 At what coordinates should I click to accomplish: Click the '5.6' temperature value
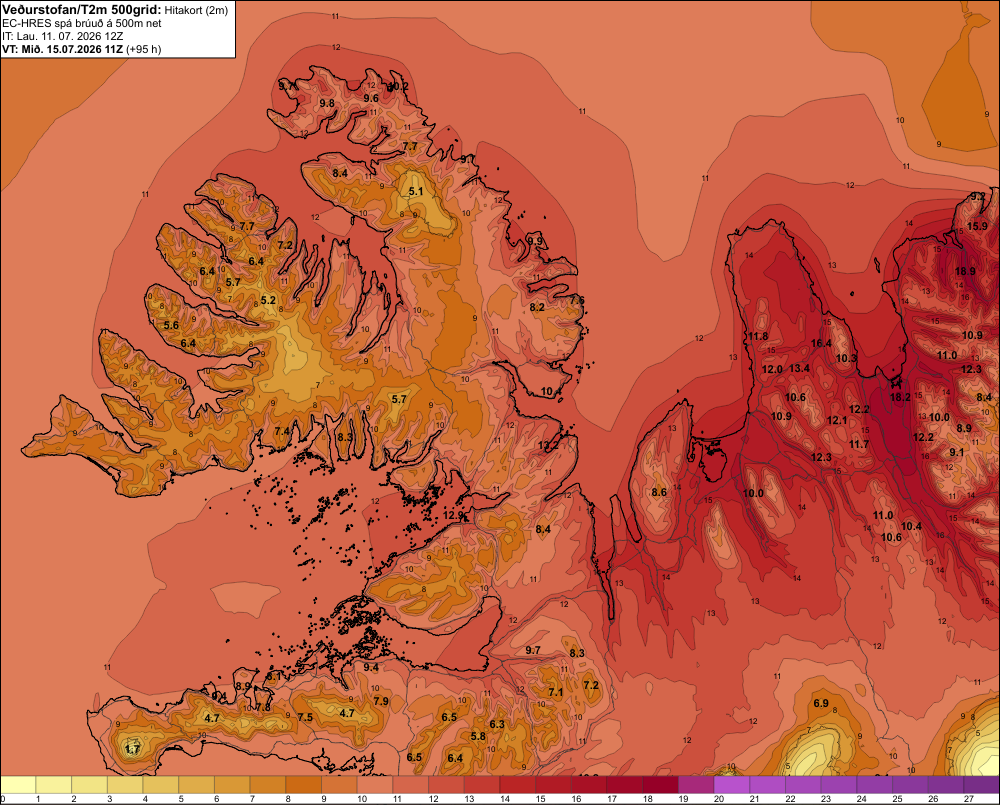[x=172, y=325]
